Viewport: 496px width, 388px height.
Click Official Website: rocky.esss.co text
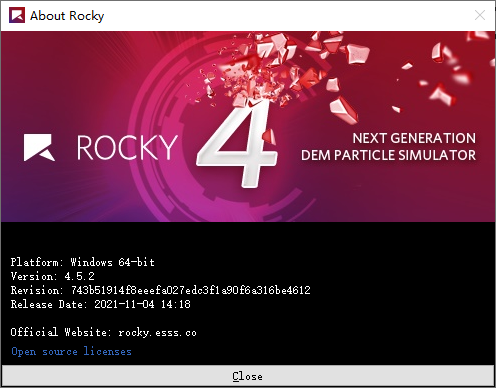(103, 332)
